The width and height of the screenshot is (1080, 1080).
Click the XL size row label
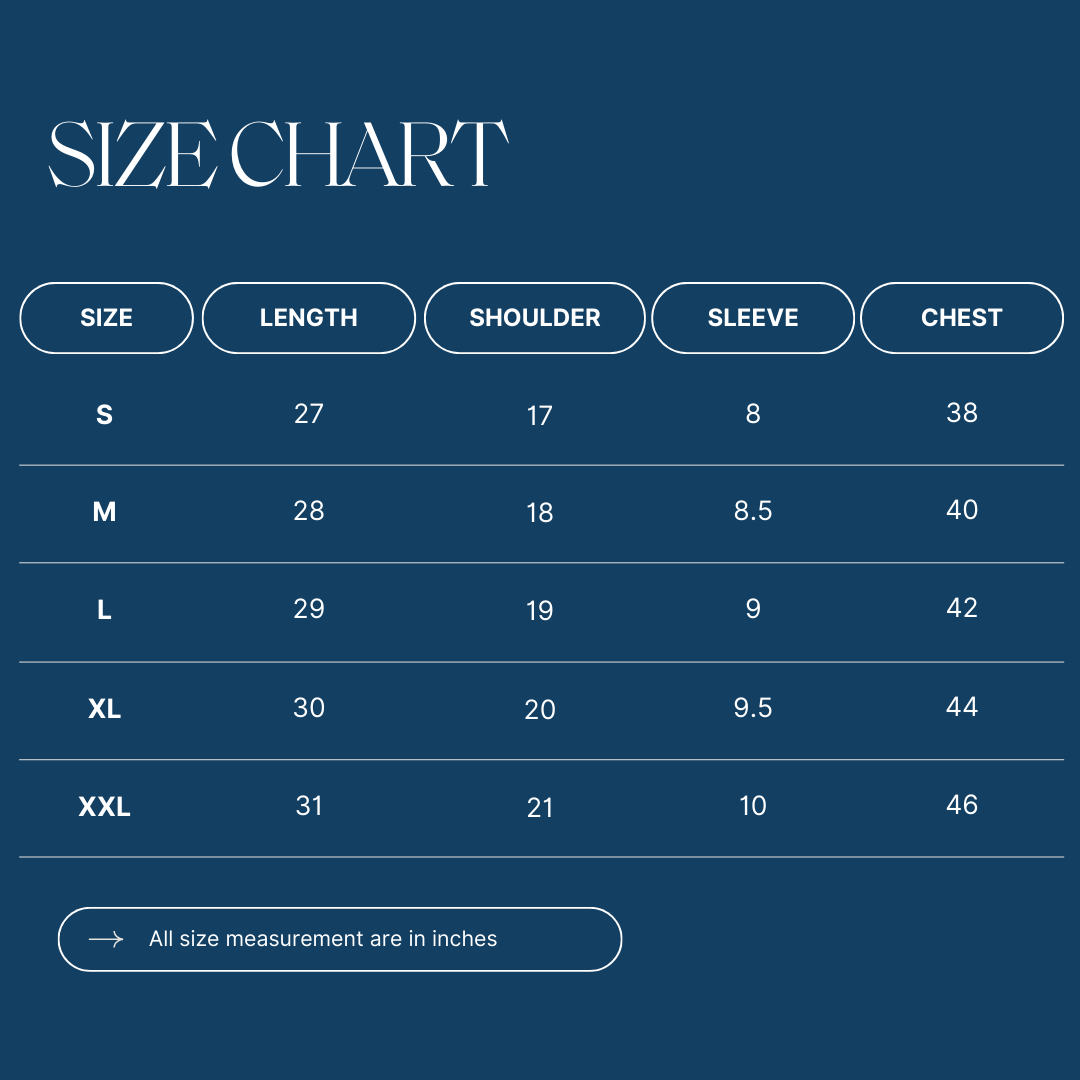point(104,709)
